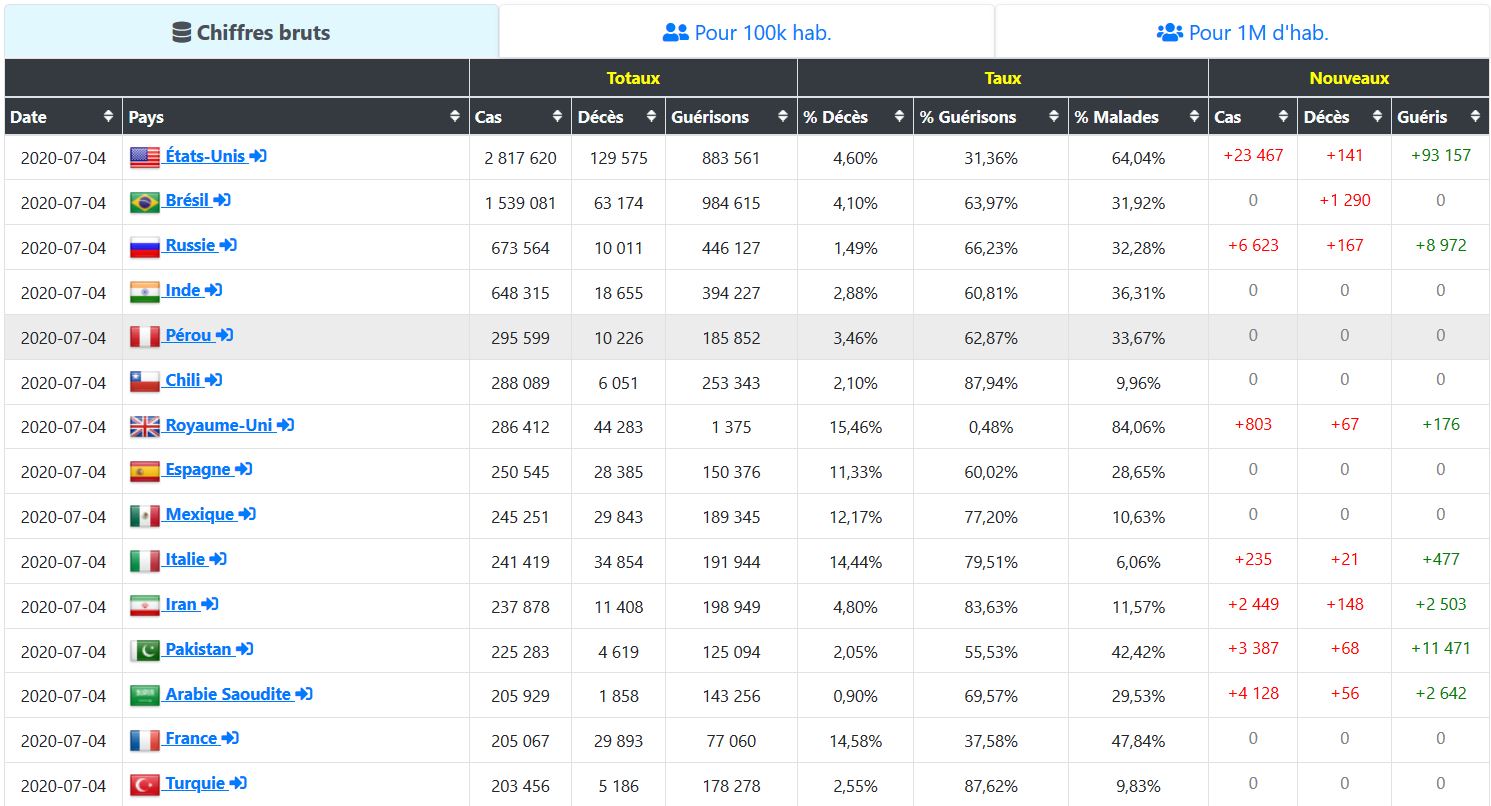
Task: Click the Pakistan flag icon
Action: tap(145, 650)
